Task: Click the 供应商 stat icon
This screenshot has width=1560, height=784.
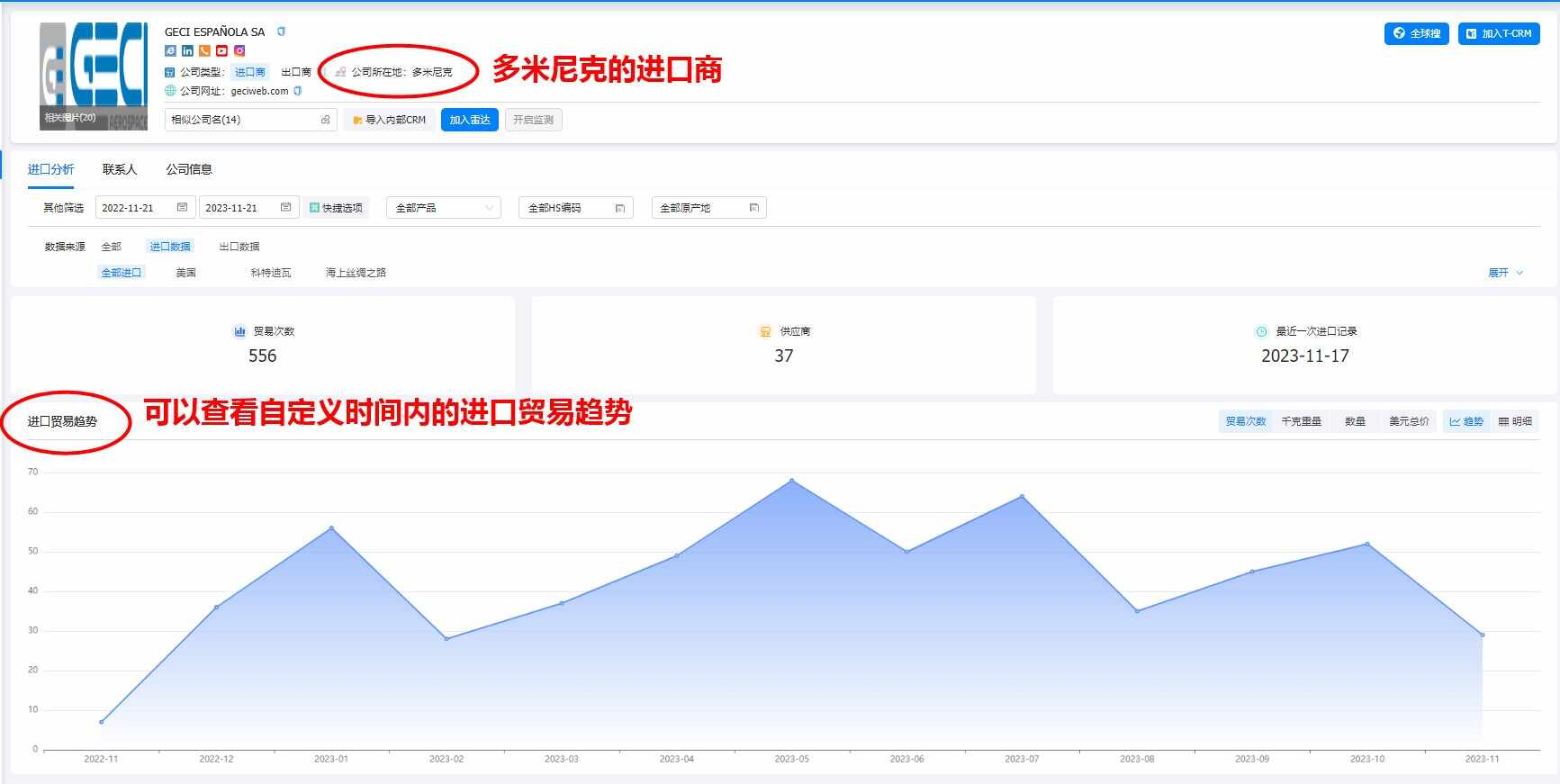Action: (x=765, y=331)
